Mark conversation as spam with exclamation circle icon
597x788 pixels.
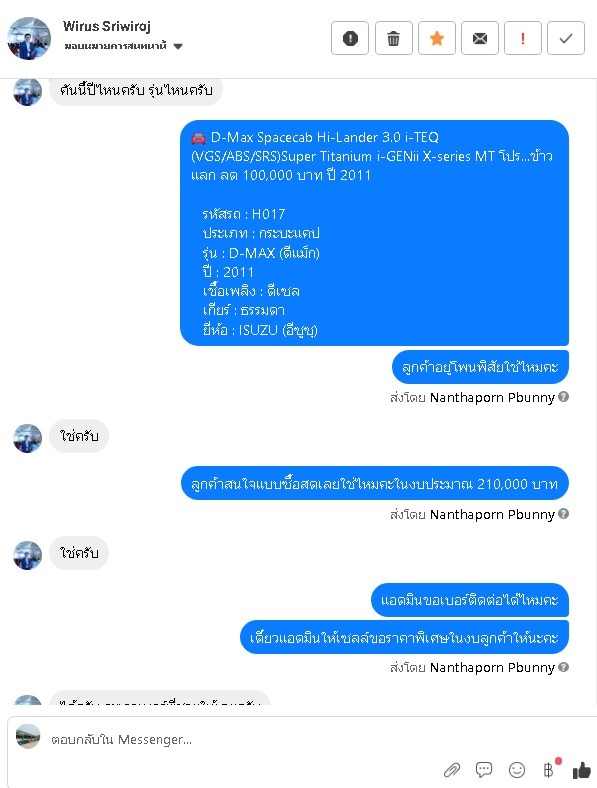pos(350,38)
